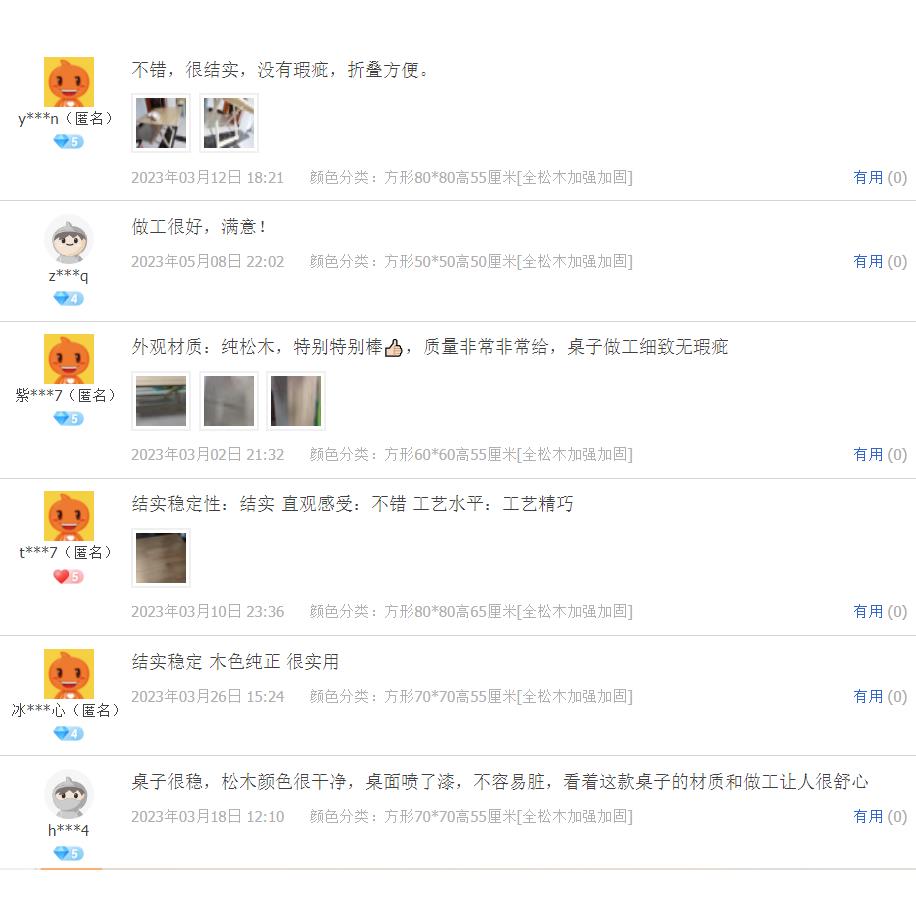
Task: Click the diamond badge under 冰***心
Action: (68, 733)
